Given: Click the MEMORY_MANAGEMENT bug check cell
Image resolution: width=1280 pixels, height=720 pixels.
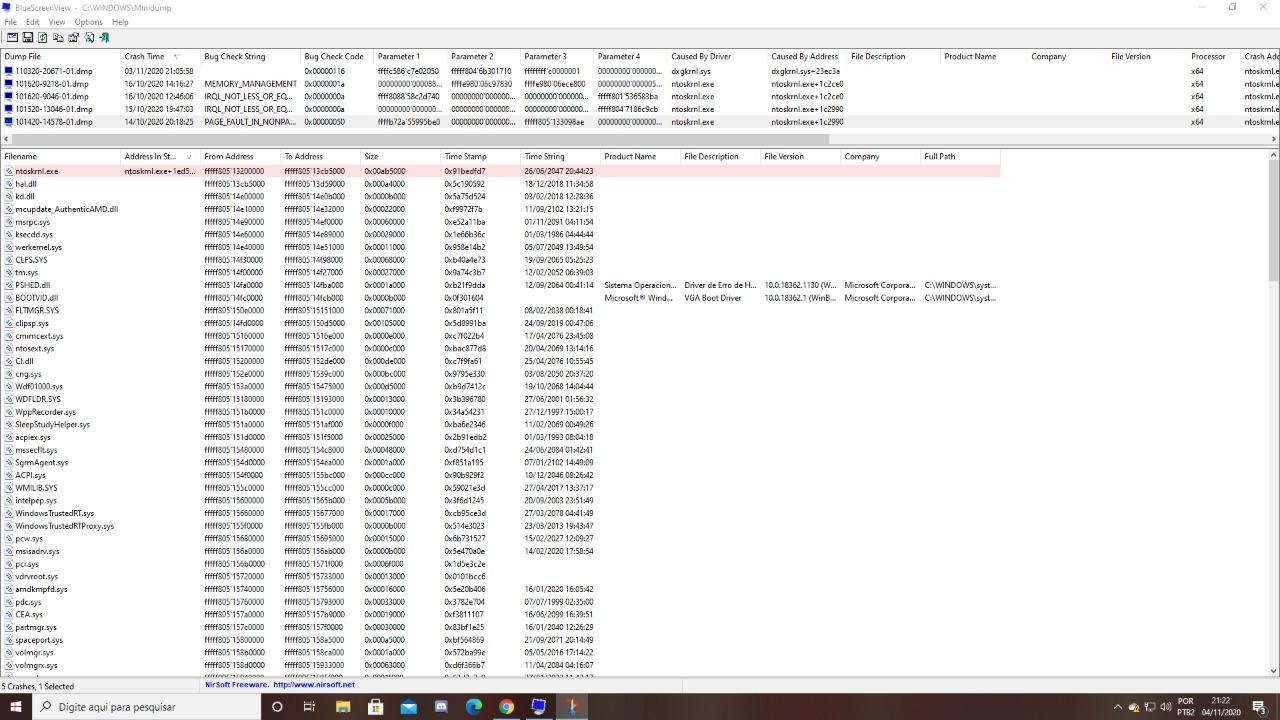Looking at the screenshot, I should [x=251, y=84].
